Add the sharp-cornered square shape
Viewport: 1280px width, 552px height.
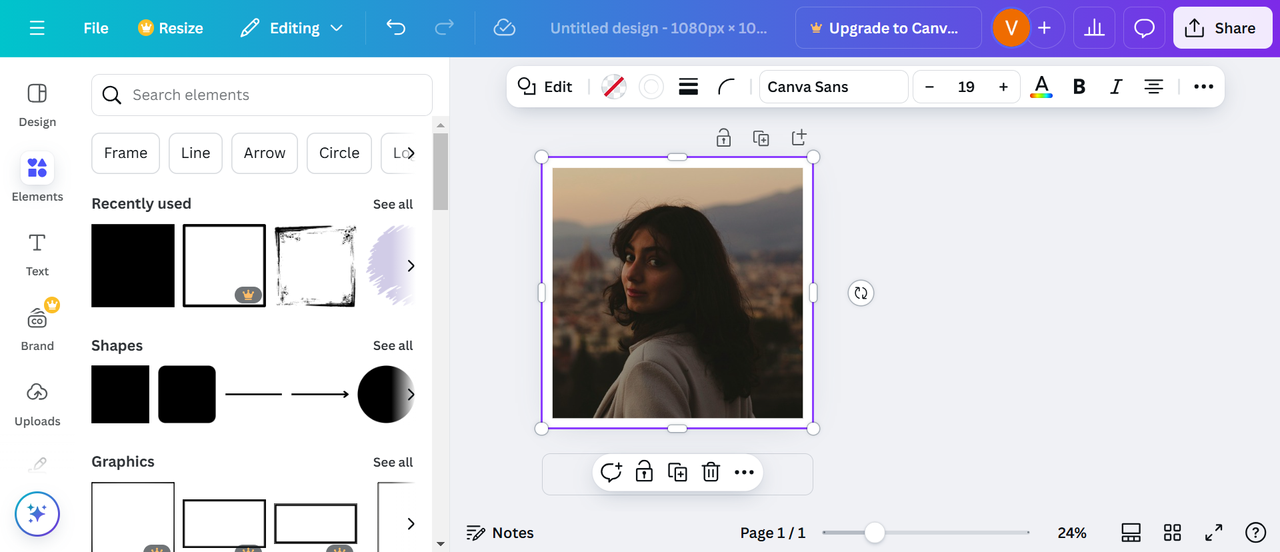[120, 394]
